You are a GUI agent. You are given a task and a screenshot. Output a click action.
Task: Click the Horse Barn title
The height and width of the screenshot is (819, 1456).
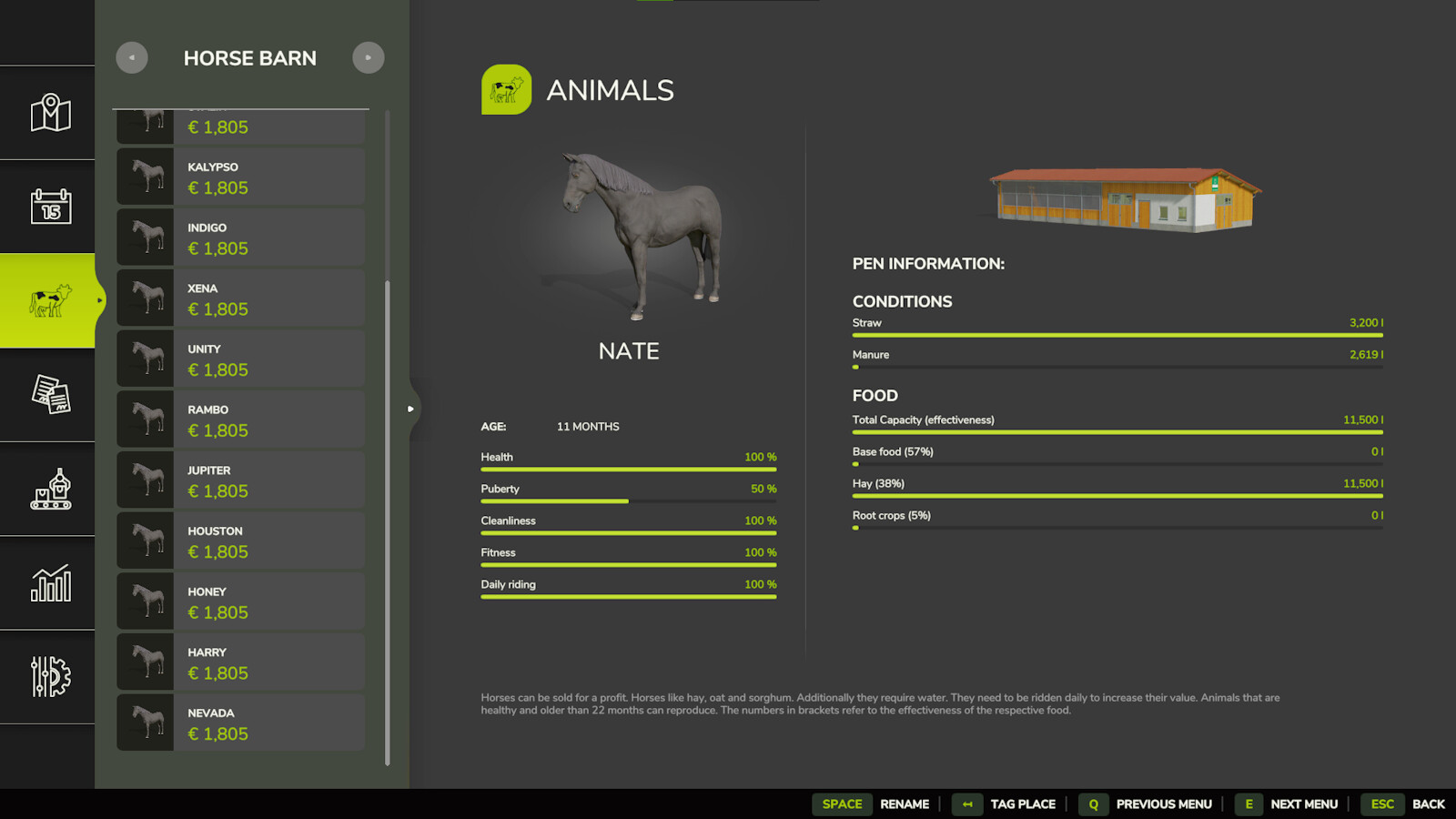tap(250, 57)
